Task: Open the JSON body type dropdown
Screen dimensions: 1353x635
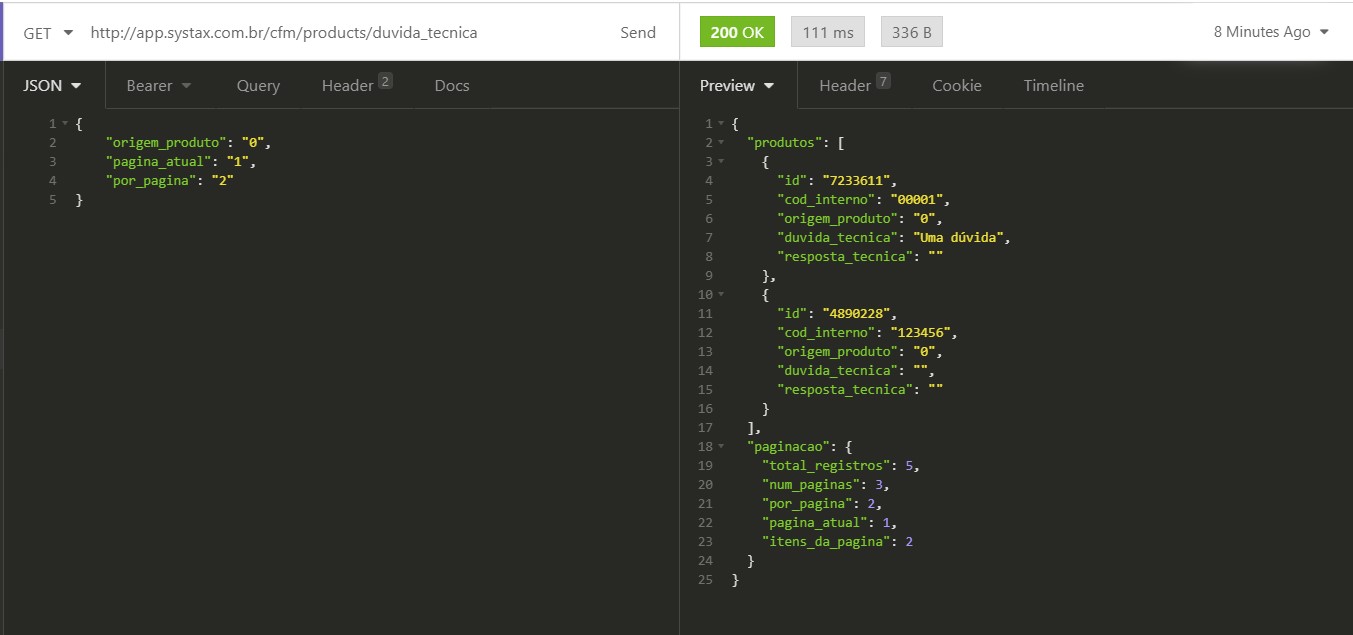Action: click(52, 85)
